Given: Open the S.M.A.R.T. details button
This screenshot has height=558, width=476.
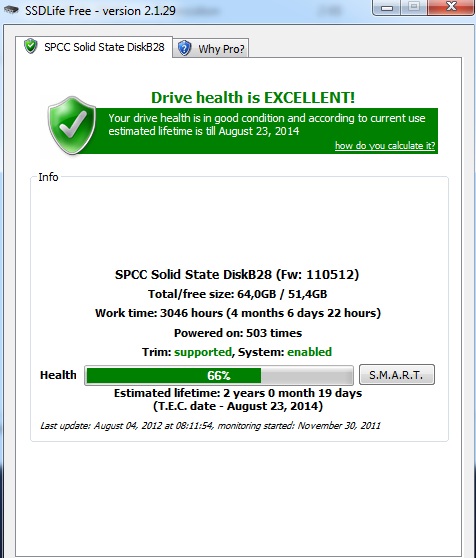Looking at the screenshot, I should [397, 374].
